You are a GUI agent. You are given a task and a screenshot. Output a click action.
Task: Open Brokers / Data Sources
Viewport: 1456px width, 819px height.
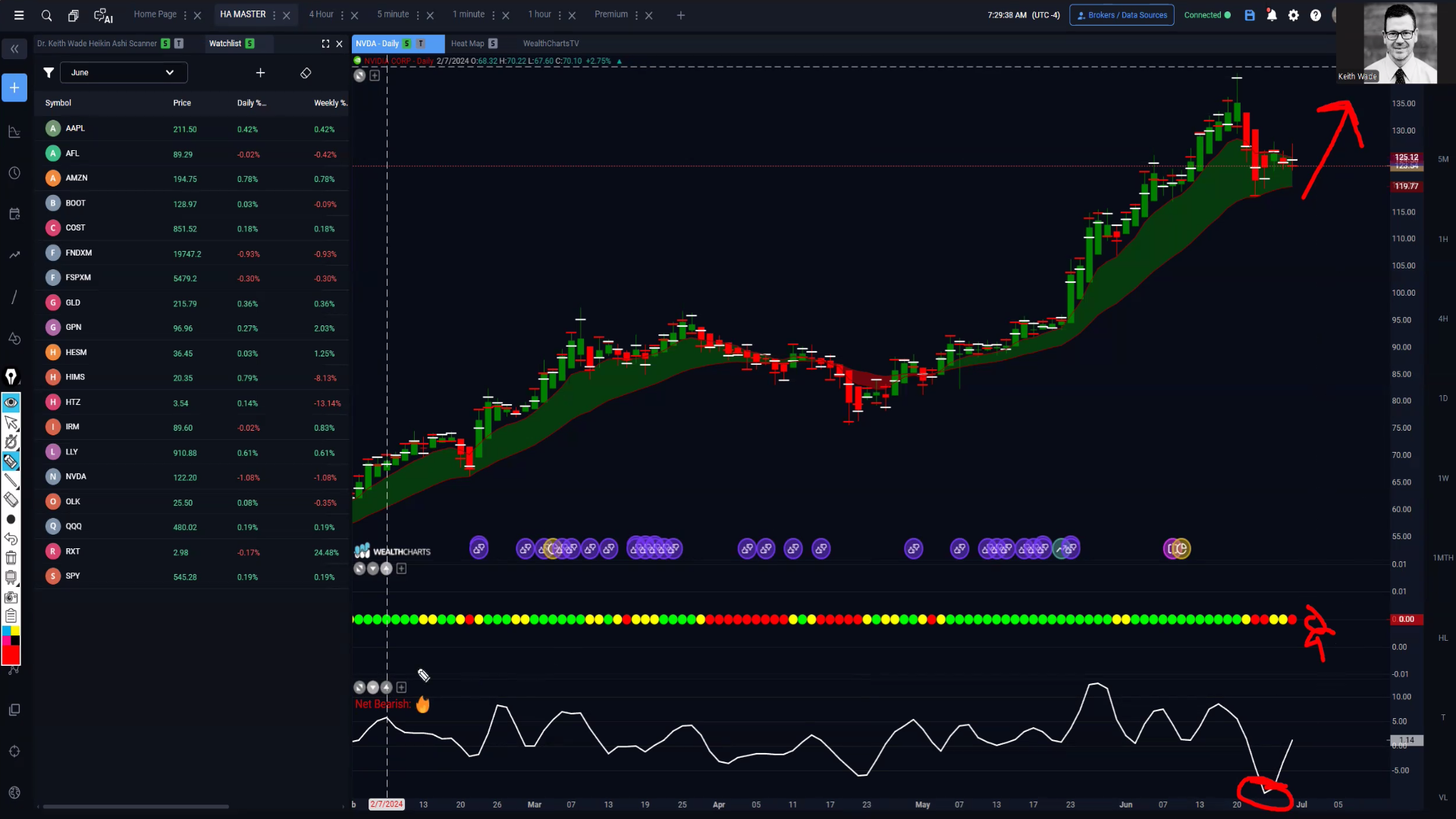click(x=1122, y=15)
